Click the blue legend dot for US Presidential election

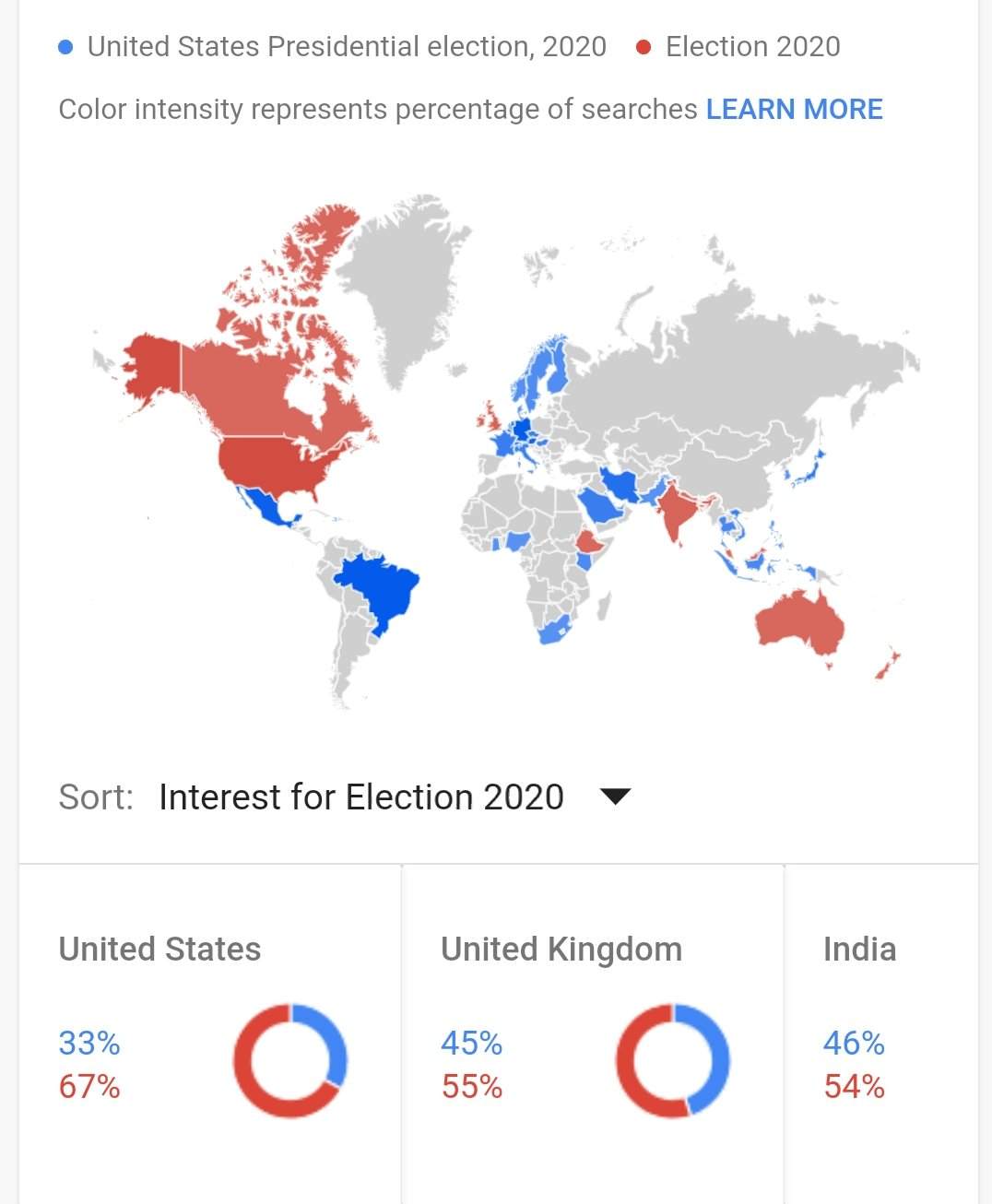tap(65, 47)
